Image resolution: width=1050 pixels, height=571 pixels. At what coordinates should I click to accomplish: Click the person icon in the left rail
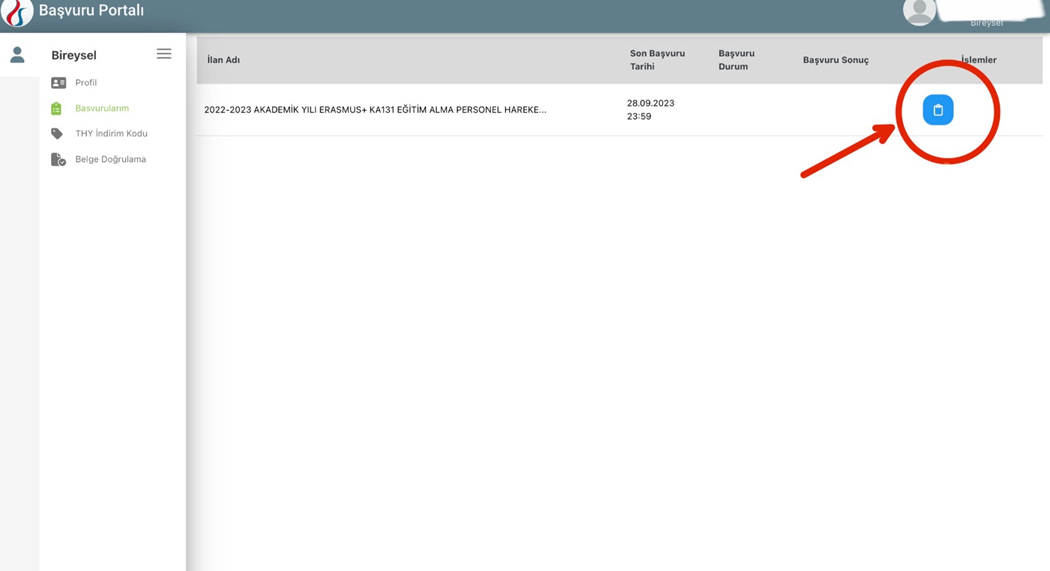coord(17,56)
